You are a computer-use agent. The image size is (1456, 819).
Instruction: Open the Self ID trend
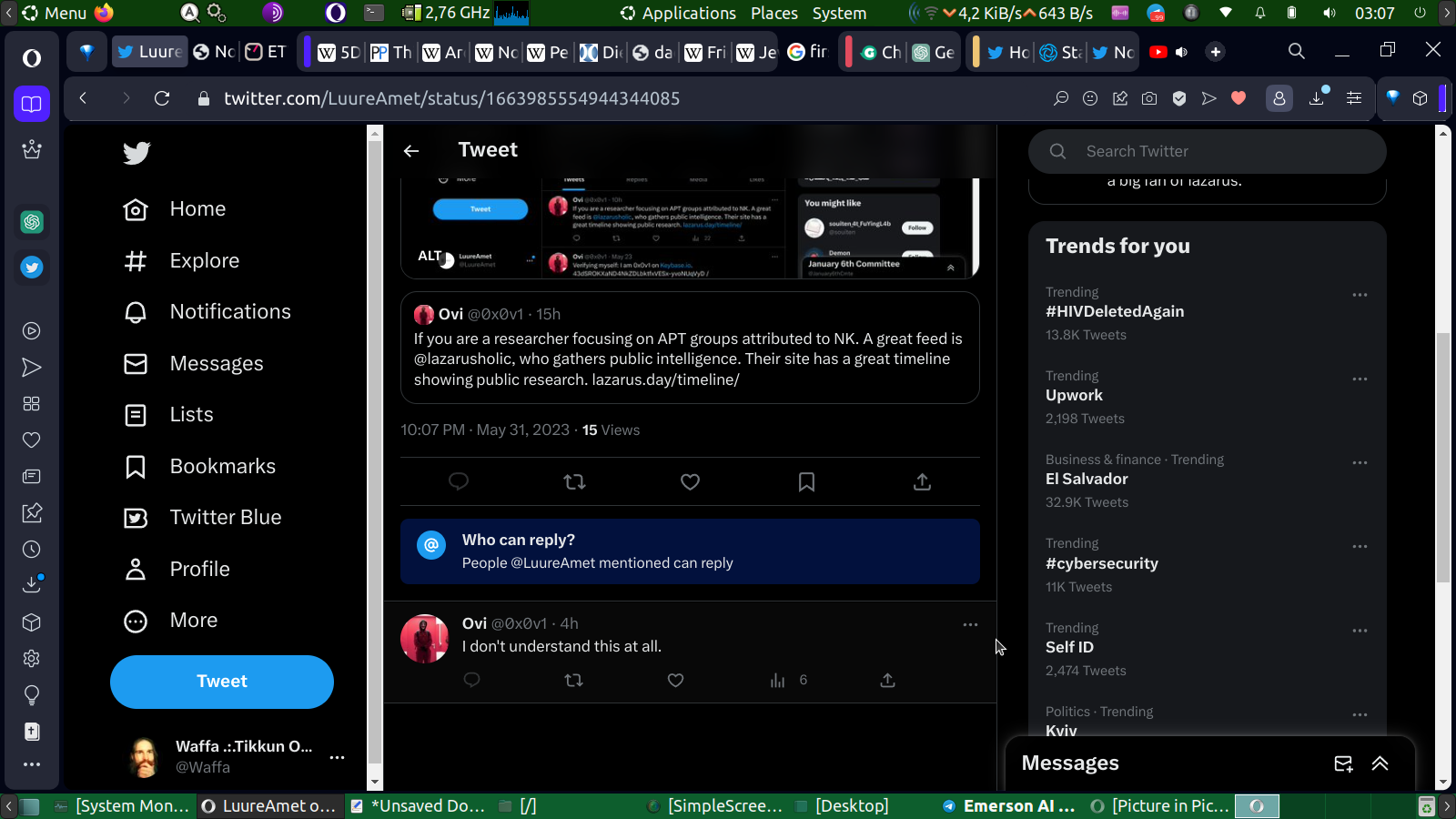1069,647
